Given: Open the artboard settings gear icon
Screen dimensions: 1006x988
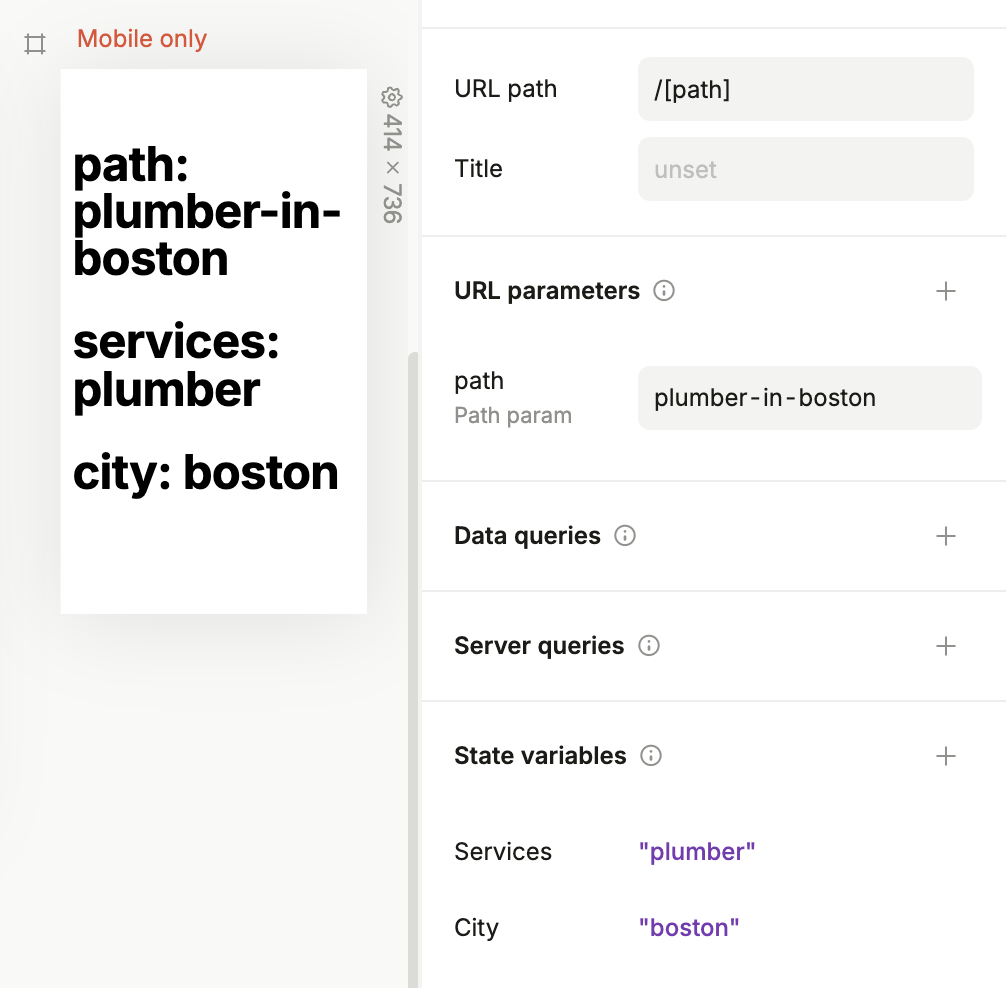Looking at the screenshot, I should (x=391, y=97).
